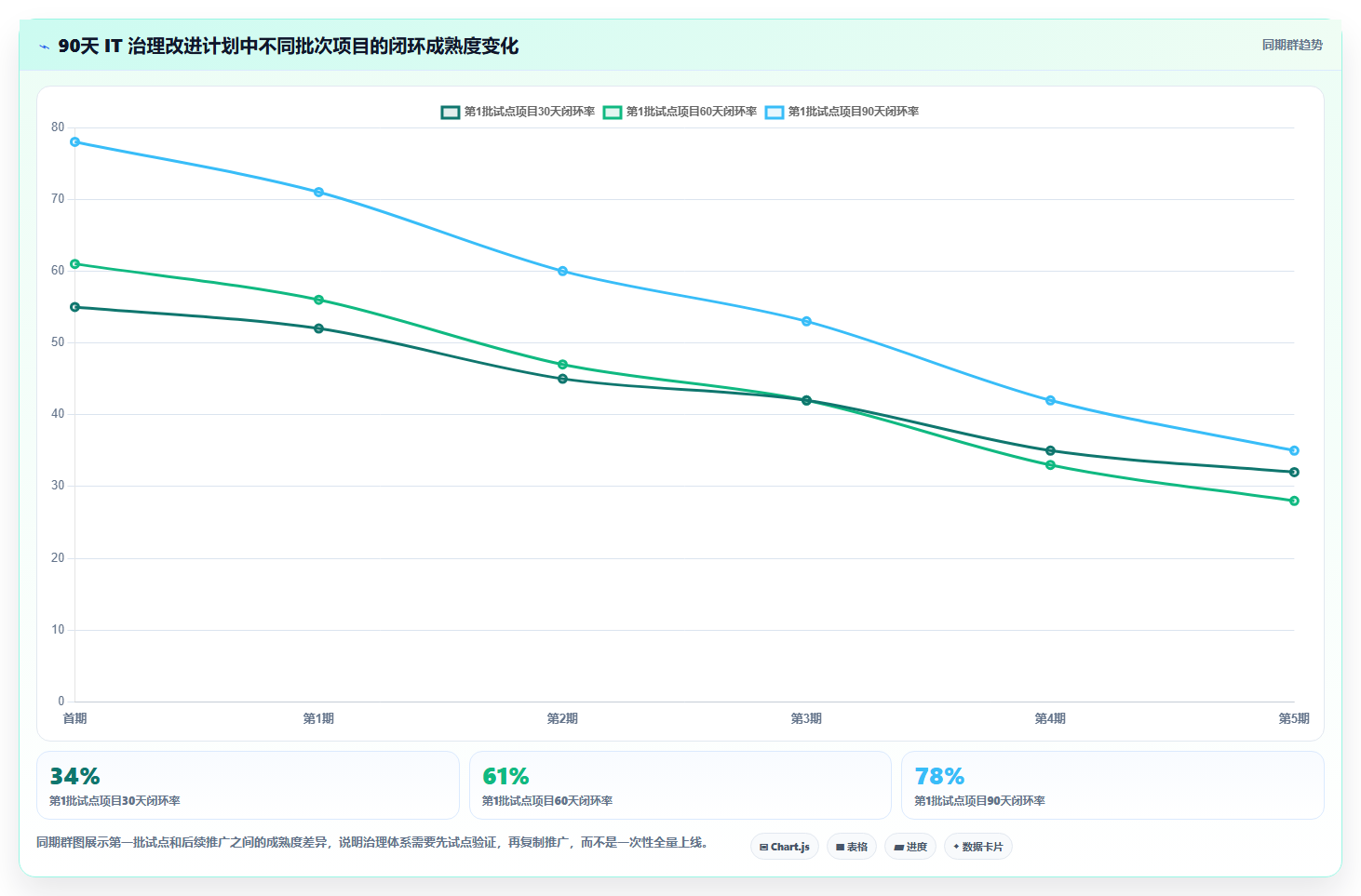Click the 60天 data point at 第5期 (28)
The image size is (1361, 896).
coord(1294,501)
